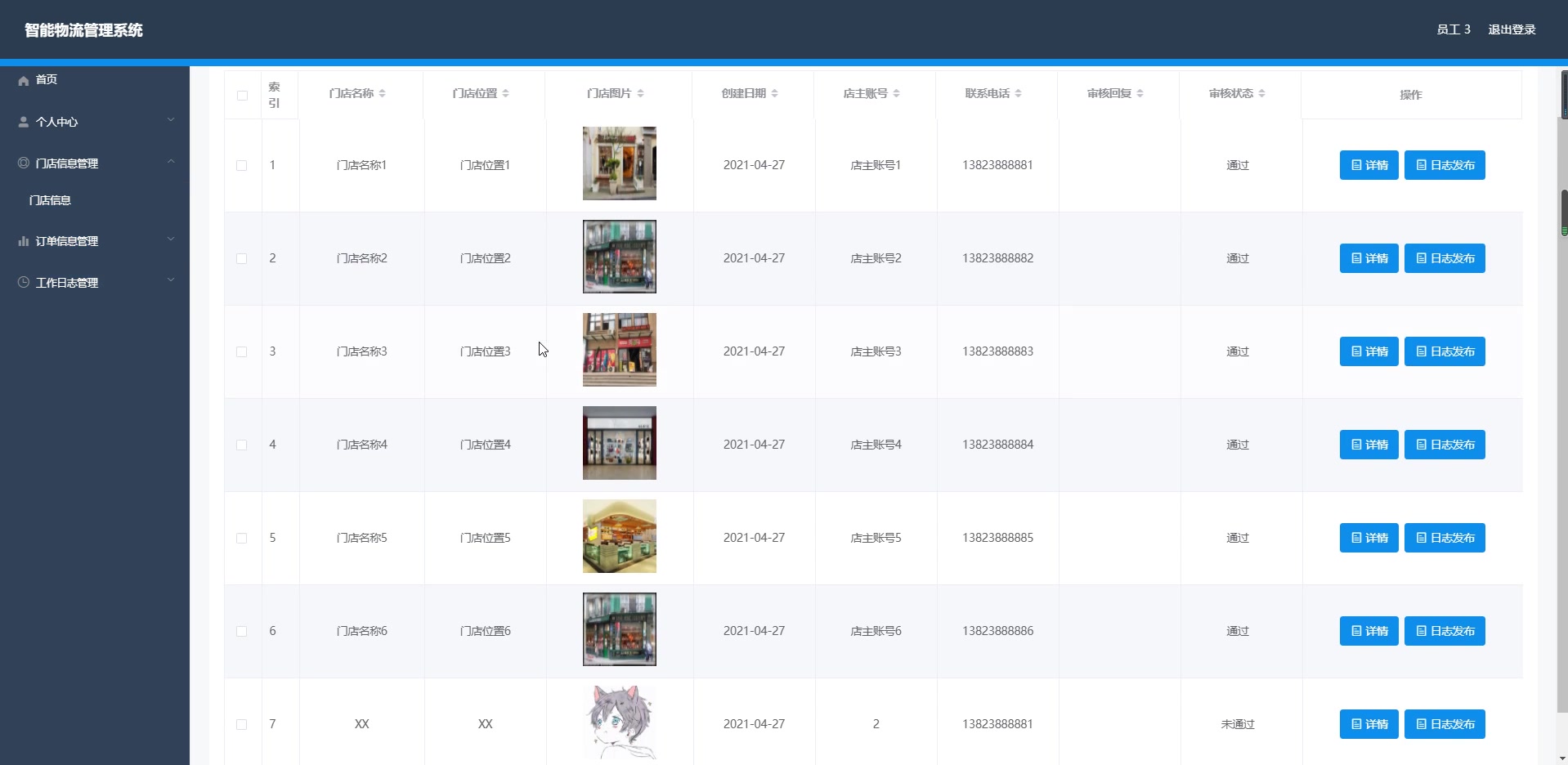1568x765 pixels.
Task: Check the box for row 门店名称4
Action: tap(242, 445)
